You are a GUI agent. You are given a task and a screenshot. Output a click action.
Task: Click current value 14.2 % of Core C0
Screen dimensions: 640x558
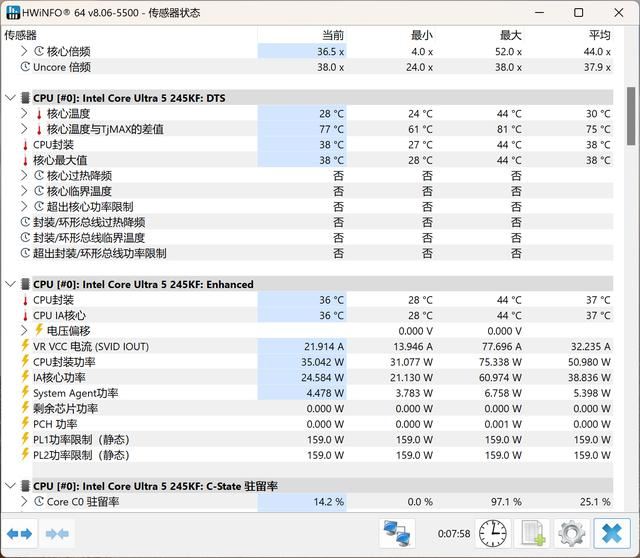click(x=329, y=502)
